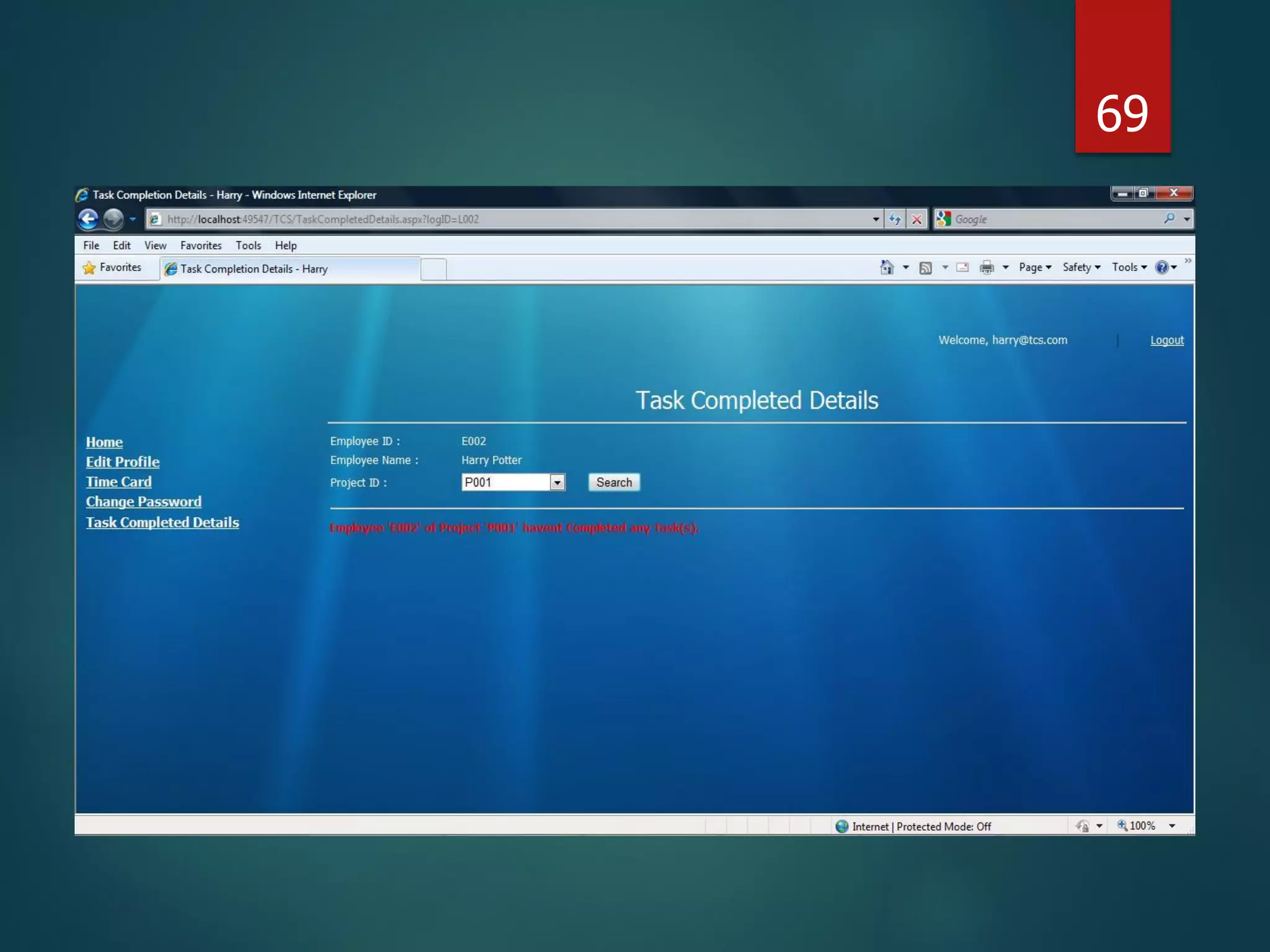Click the Logout link

tap(1166, 340)
